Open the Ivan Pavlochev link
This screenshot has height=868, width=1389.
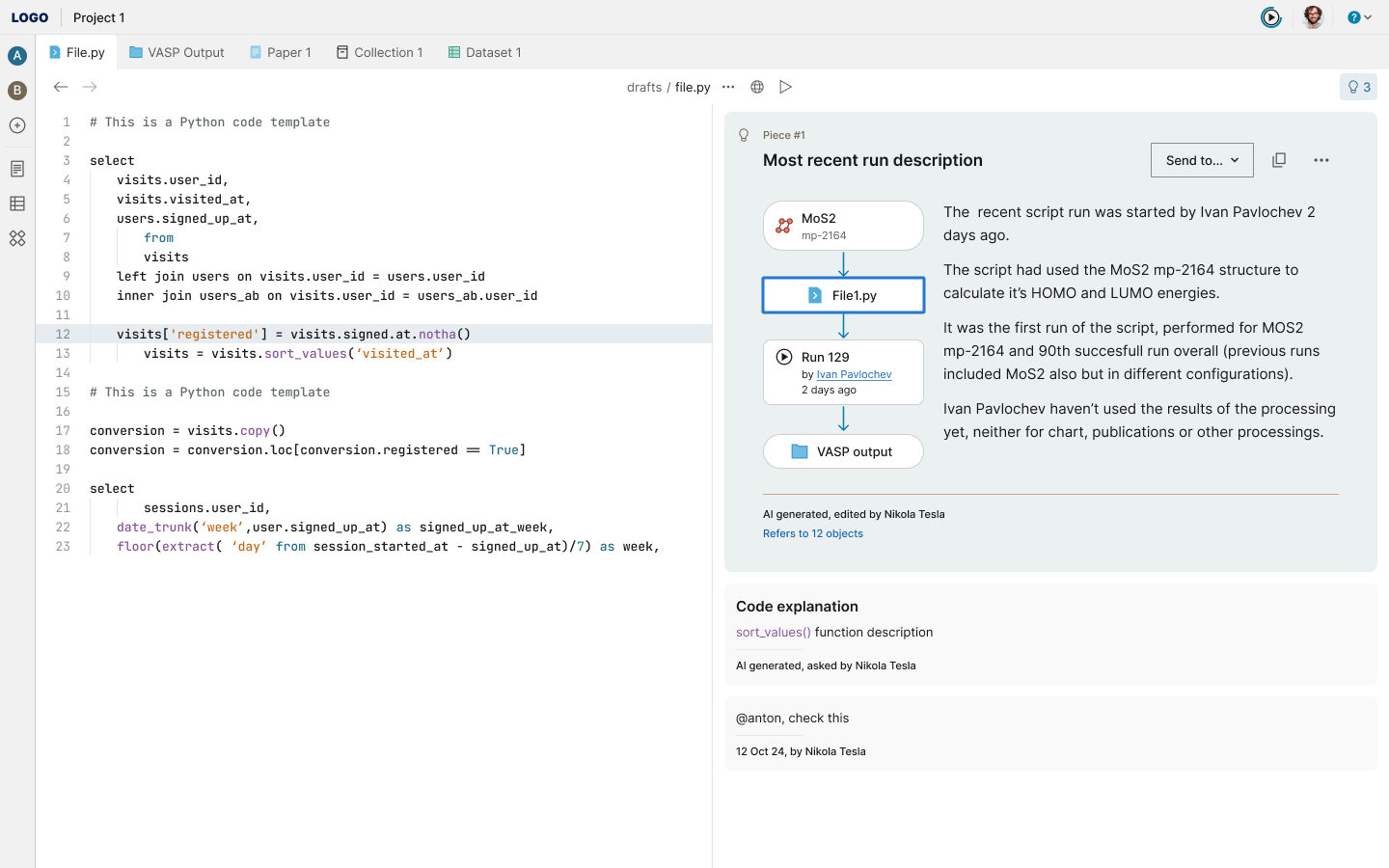[854, 374]
